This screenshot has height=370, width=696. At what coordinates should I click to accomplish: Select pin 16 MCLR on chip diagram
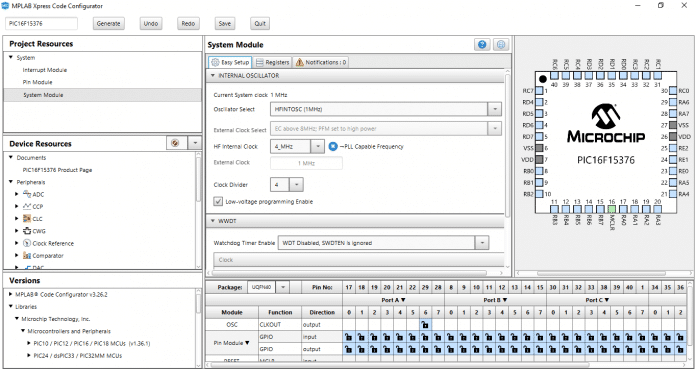612,209
